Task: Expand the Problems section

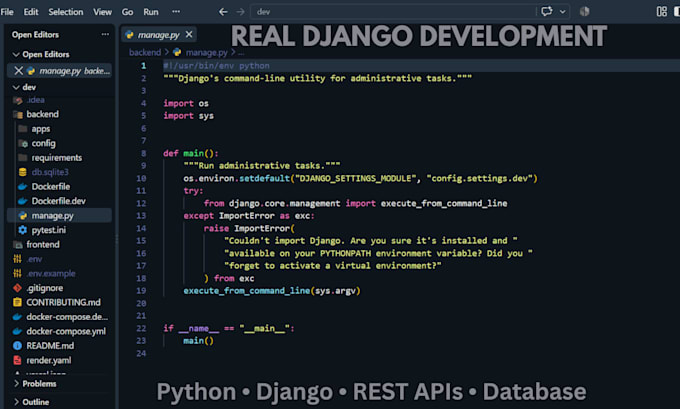Action: click(x=35, y=384)
